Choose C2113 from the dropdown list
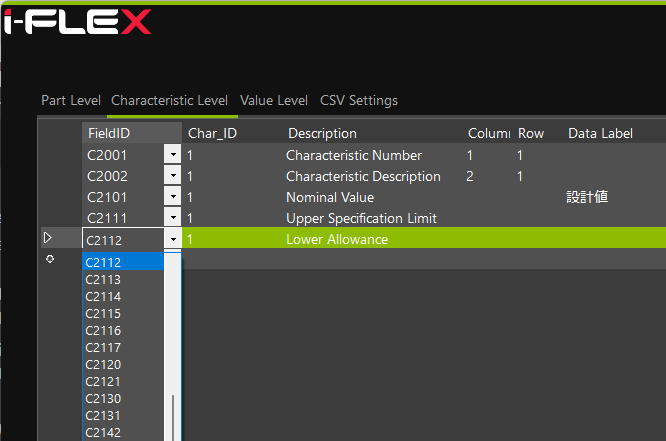The height and width of the screenshot is (441, 666). click(x=103, y=280)
